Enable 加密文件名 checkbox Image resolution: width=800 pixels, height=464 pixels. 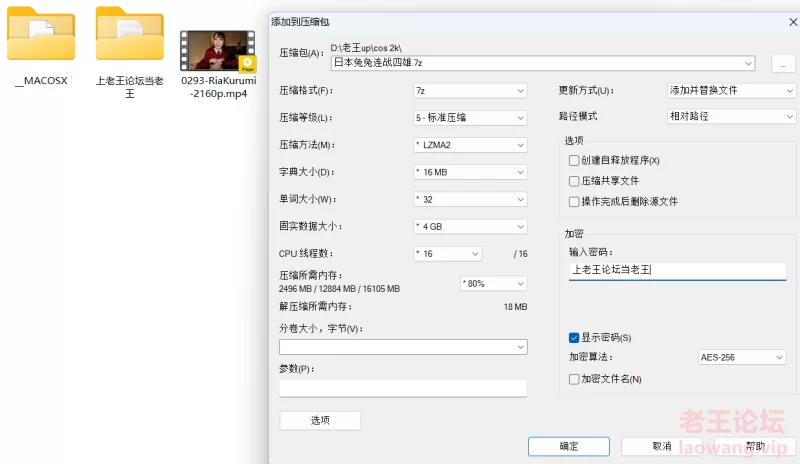(574, 379)
